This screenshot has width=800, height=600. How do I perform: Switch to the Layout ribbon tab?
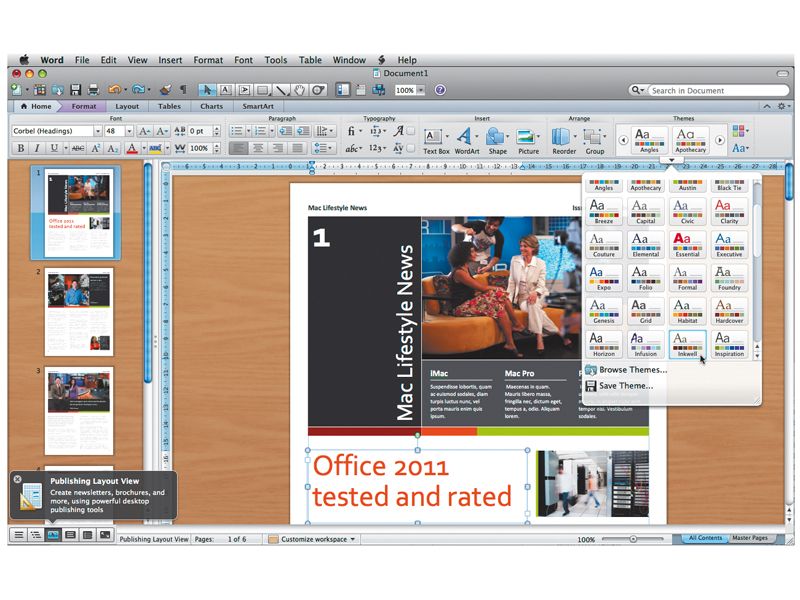pos(127,106)
